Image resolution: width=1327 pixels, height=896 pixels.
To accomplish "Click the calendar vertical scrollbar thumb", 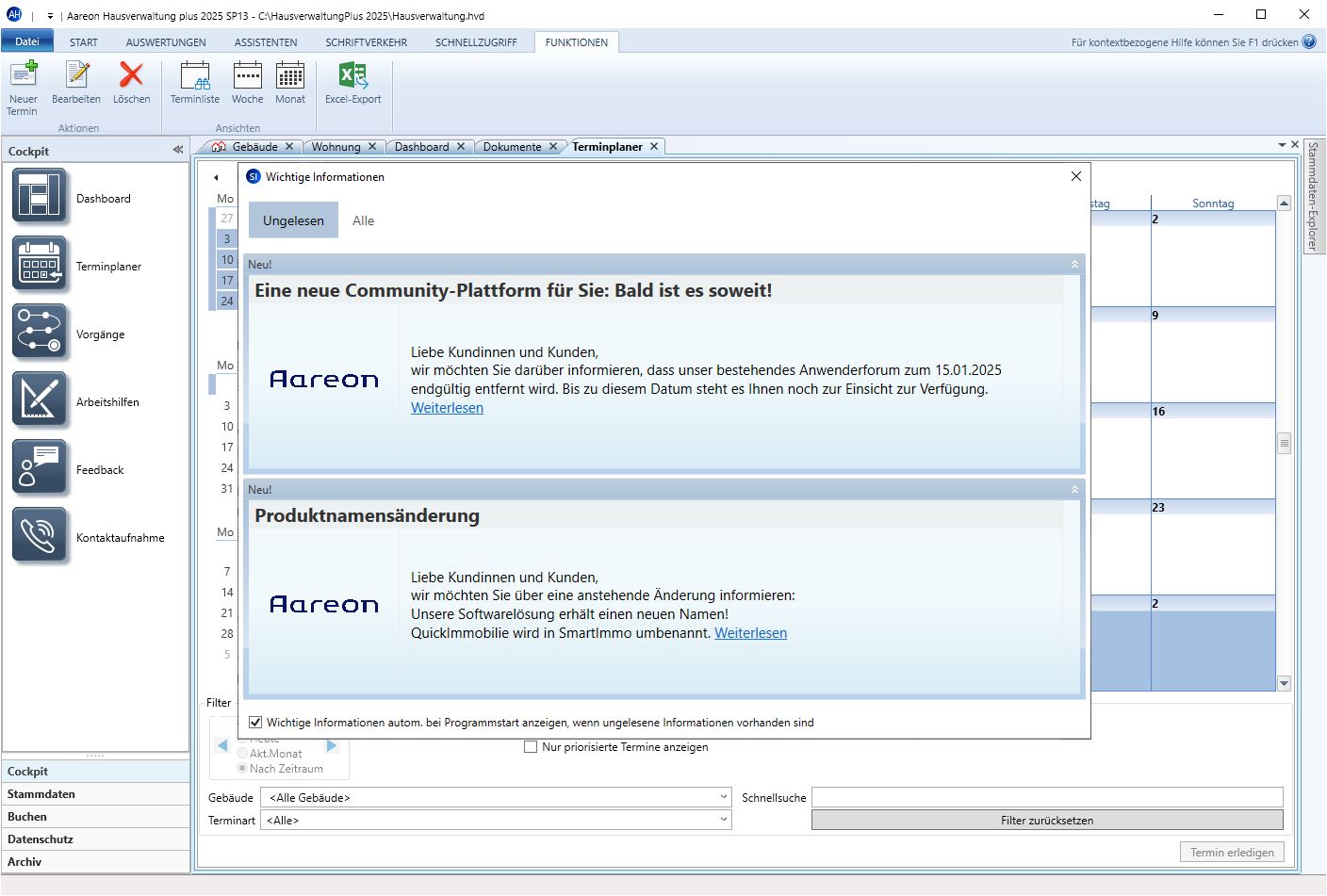I will (1284, 443).
